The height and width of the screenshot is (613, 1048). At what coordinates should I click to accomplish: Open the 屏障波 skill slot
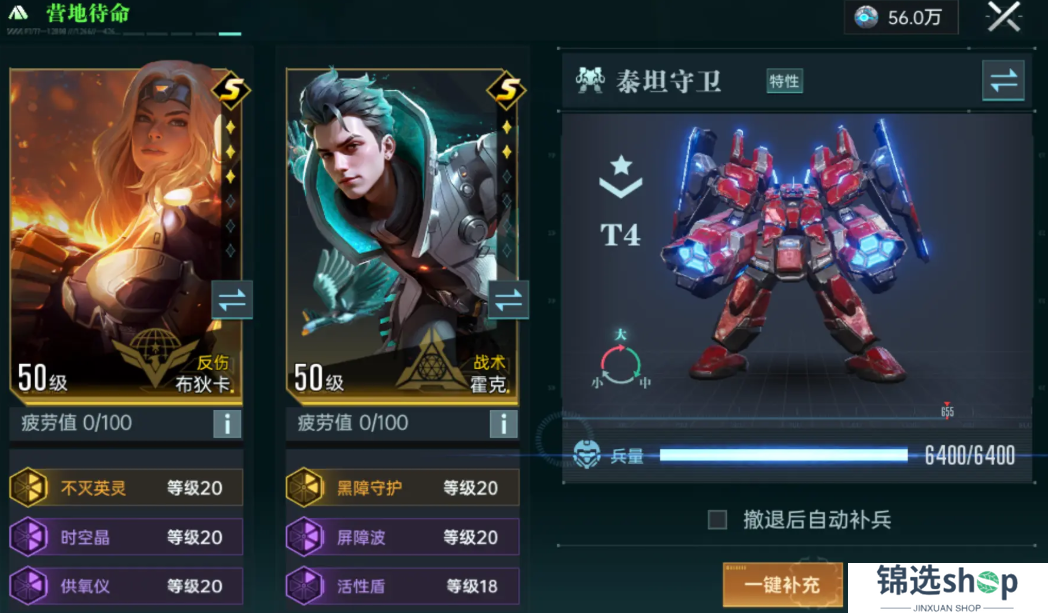[x=402, y=537]
